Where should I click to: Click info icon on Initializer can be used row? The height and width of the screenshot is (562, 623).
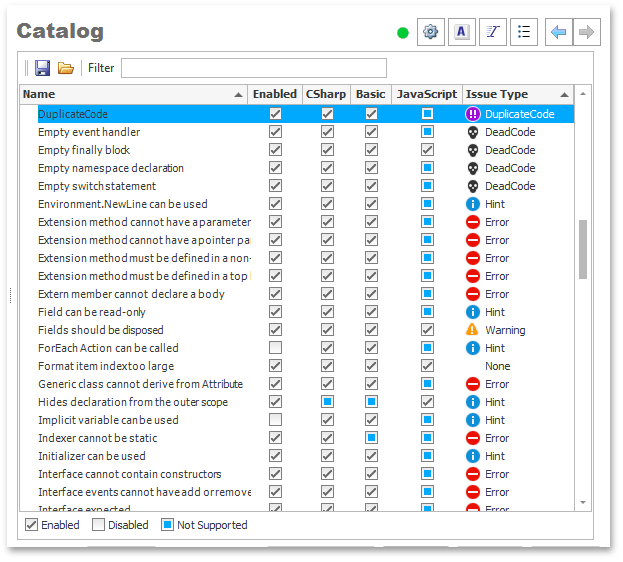pos(472,456)
